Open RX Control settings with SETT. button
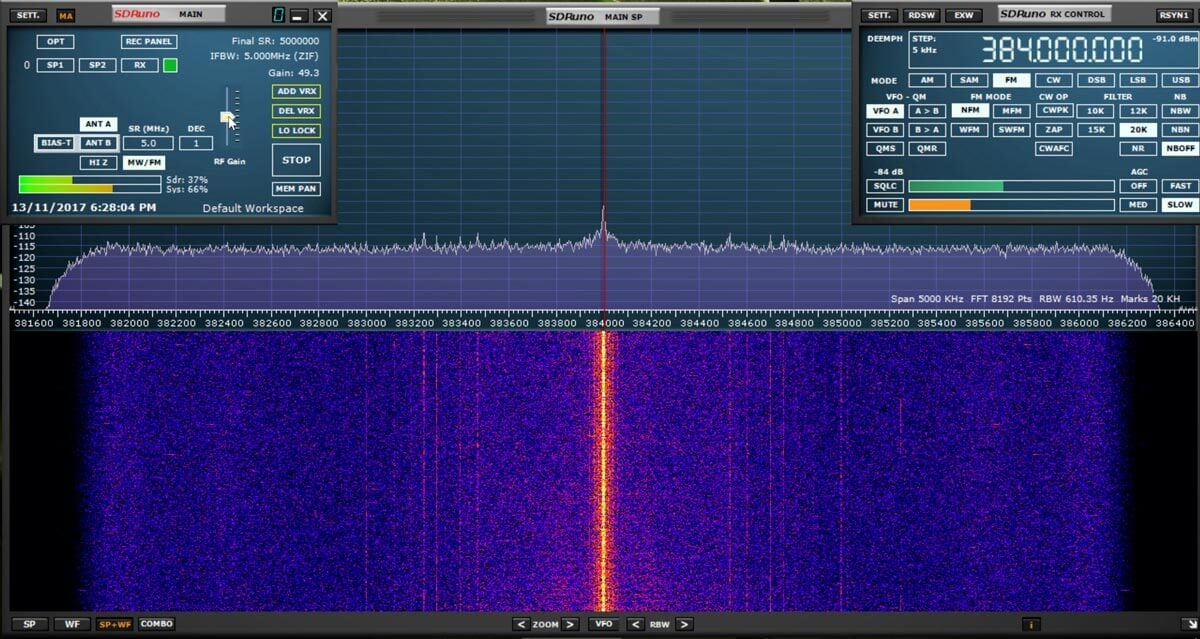The image size is (1200, 639). [878, 15]
